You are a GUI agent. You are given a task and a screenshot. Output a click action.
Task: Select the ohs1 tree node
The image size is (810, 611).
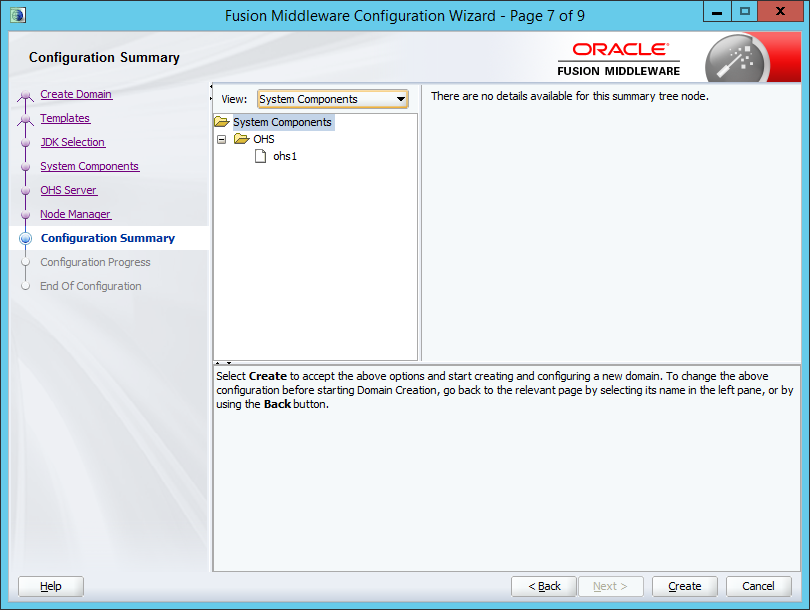pyautogui.click(x=285, y=156)
